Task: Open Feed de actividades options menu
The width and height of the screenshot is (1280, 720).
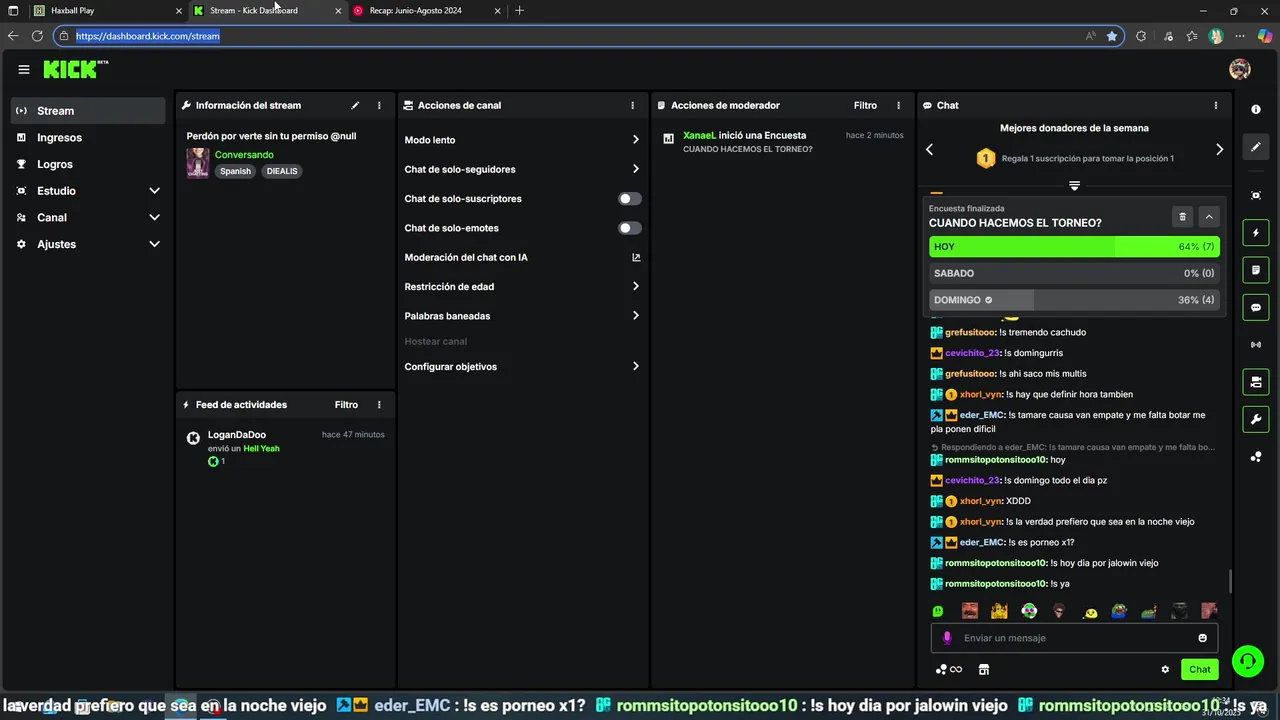Action: pos(379,405)
